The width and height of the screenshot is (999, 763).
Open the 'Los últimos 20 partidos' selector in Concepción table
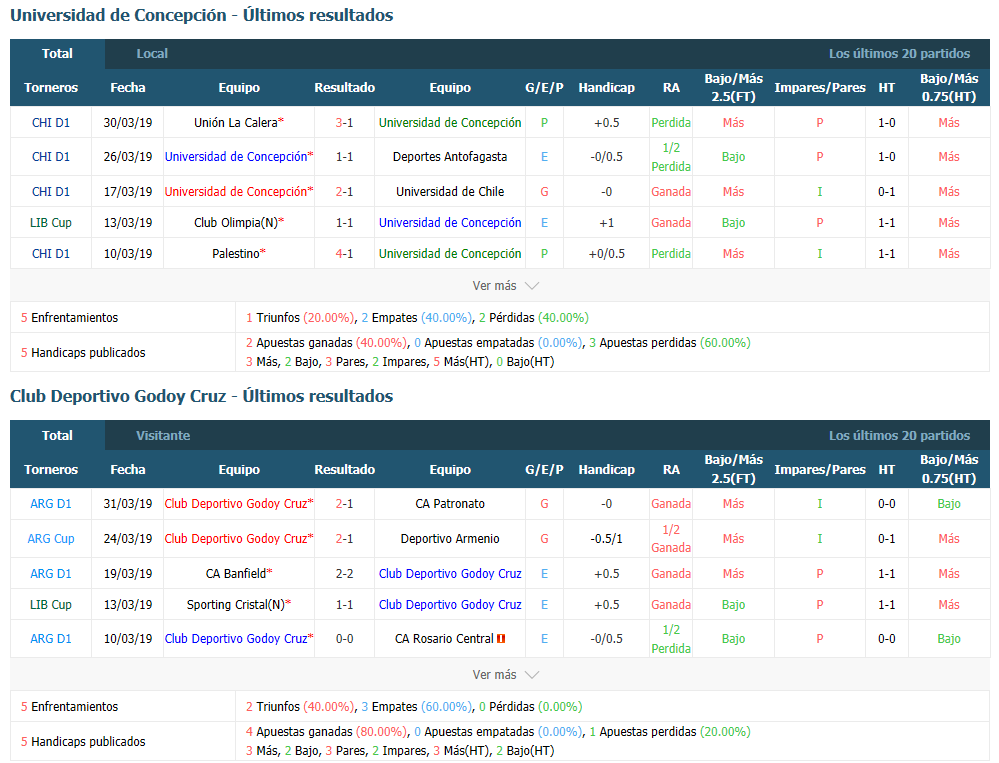coord(899,53)
